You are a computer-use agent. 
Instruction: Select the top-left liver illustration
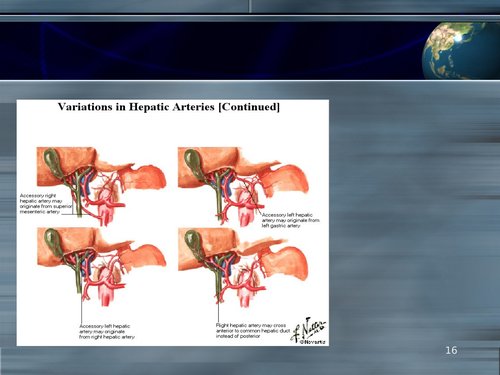click(101, 186)
